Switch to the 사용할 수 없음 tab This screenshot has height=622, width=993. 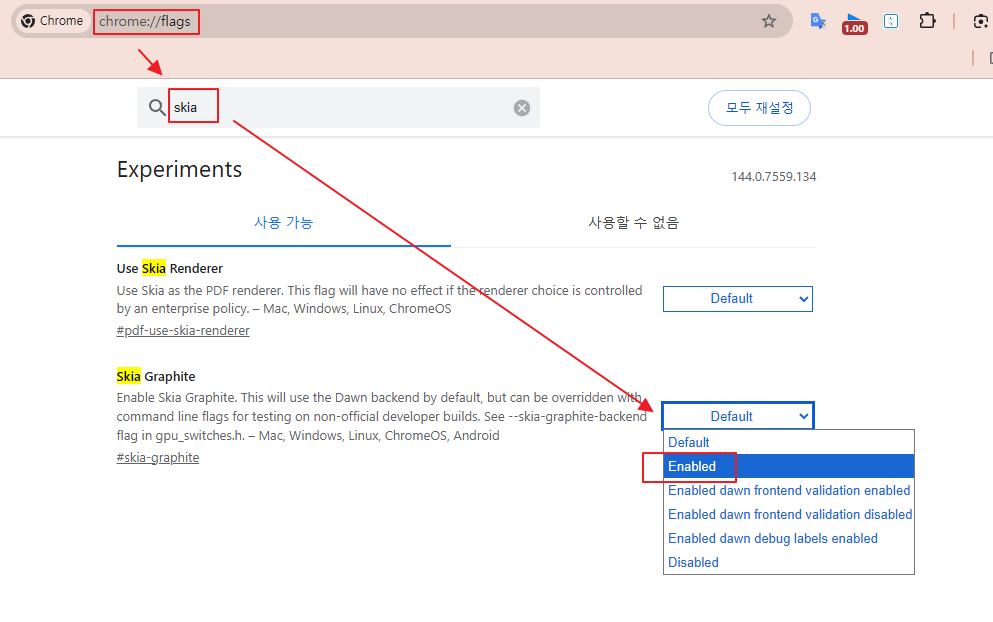pyautogui.click(x=633, y=222)
